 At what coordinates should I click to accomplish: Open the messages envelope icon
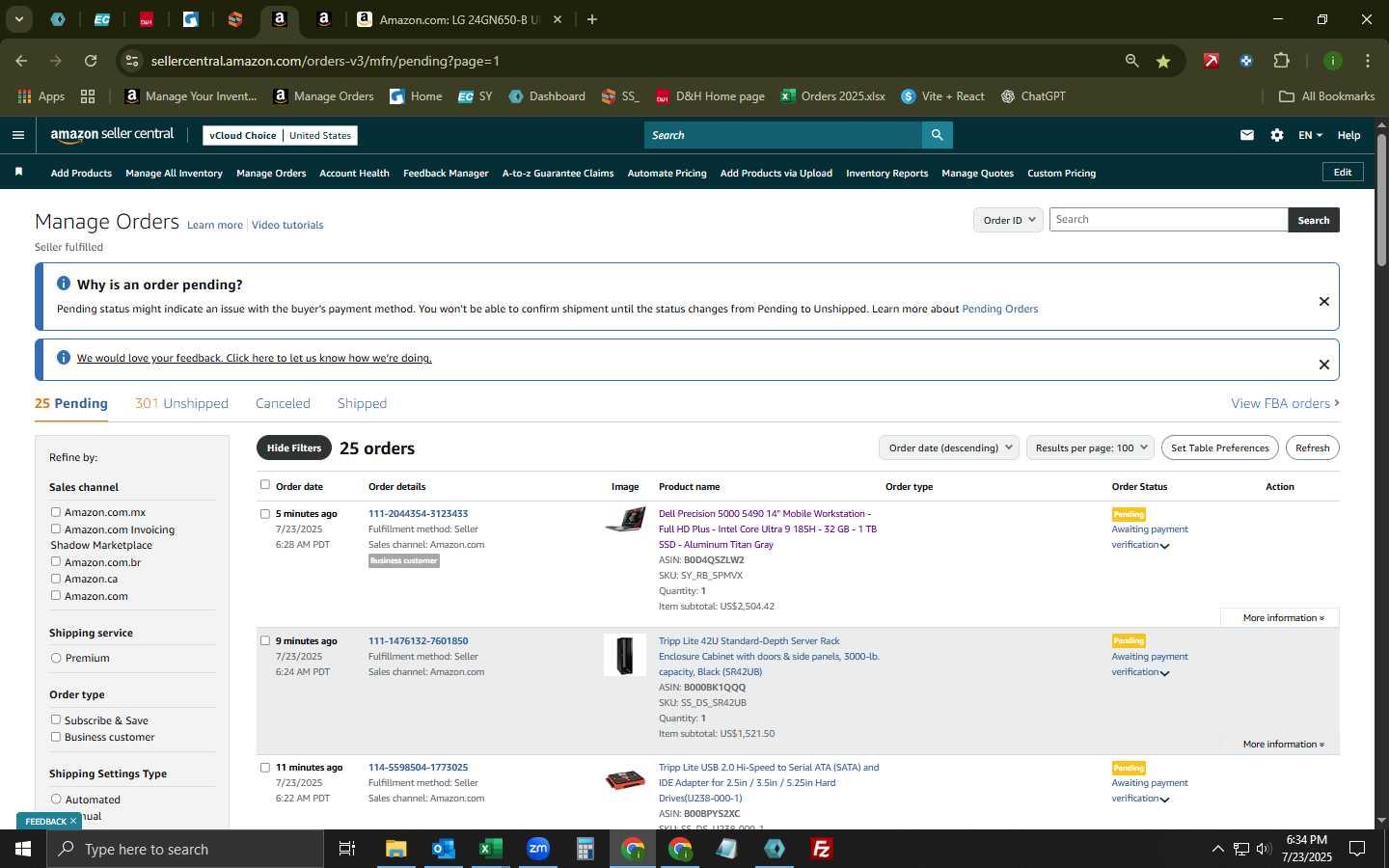pyautogui.click(x=1247, y=135)
